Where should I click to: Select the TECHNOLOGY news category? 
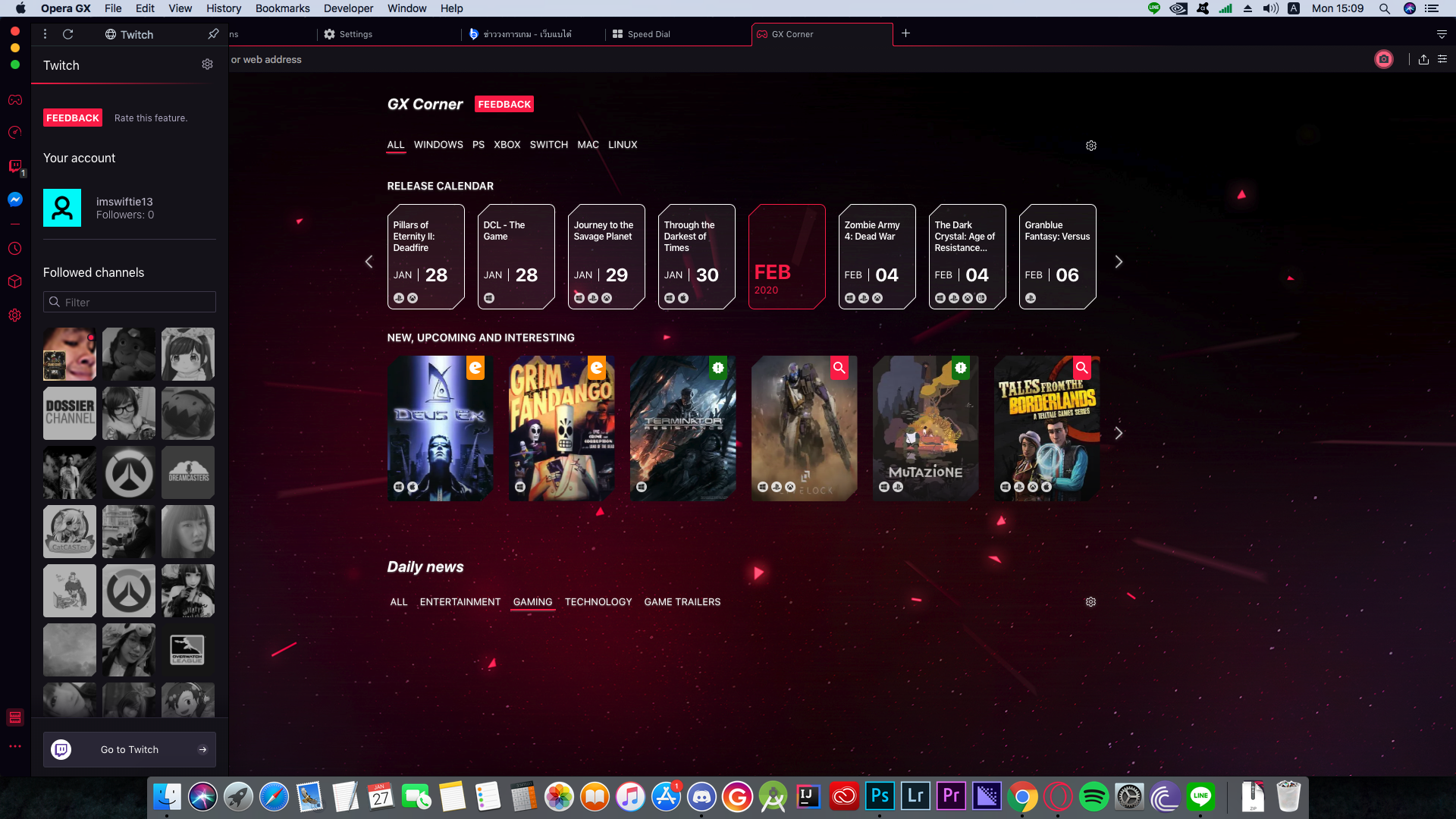pos(598,602)
